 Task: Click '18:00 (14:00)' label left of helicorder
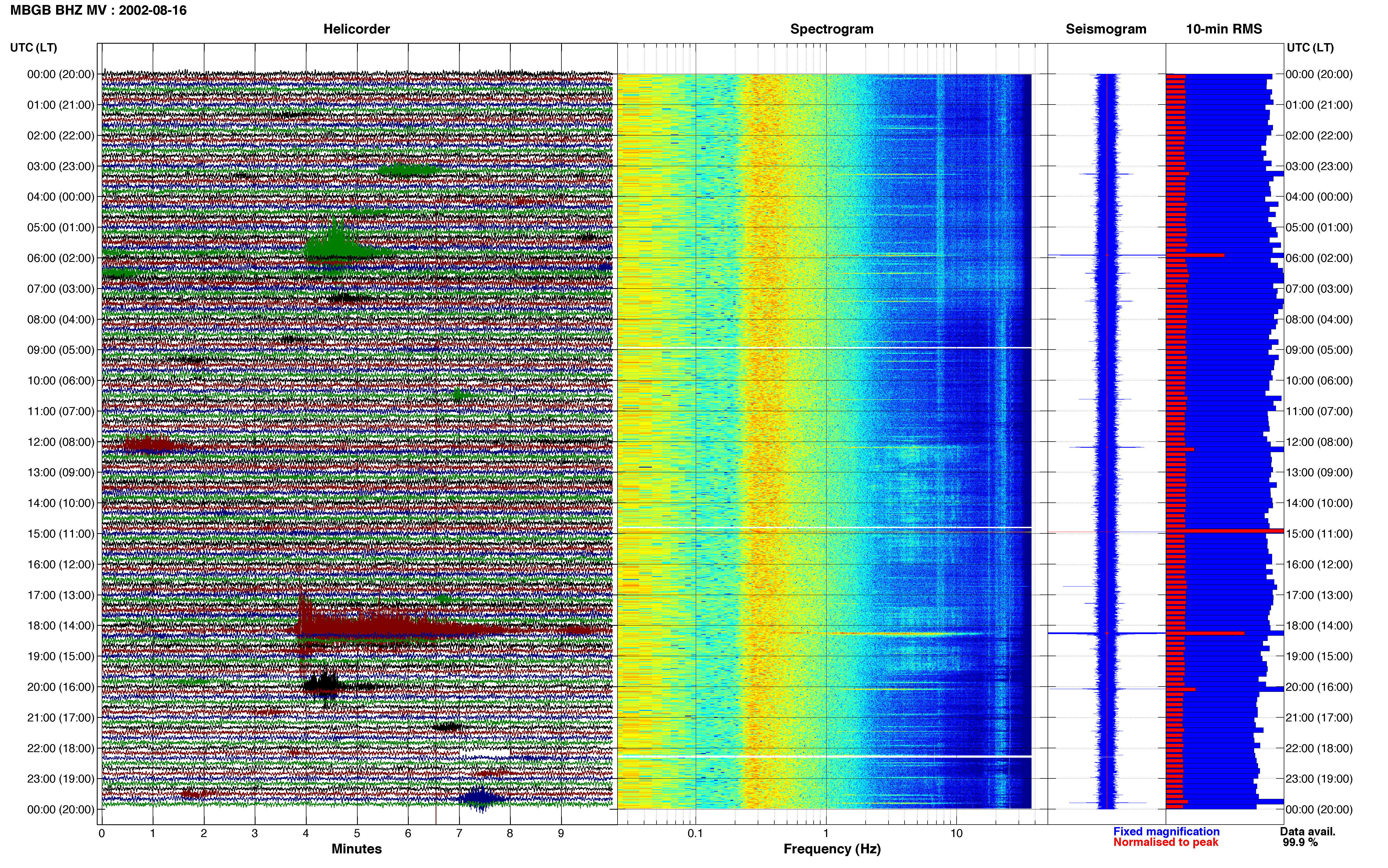coord(61,626)
